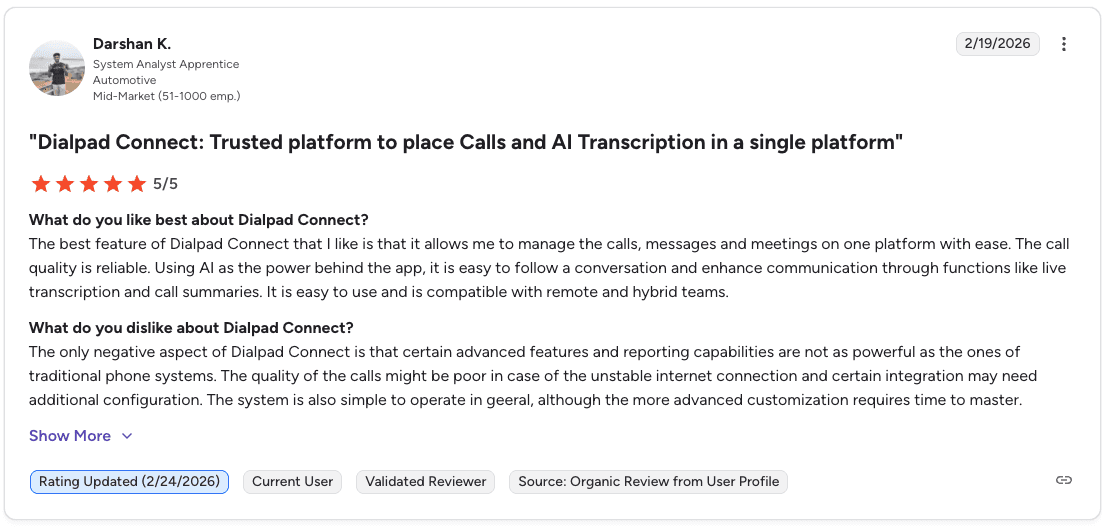
Task: Click the review title about Dialpad Connect
Action: click(x=466, y=143)
